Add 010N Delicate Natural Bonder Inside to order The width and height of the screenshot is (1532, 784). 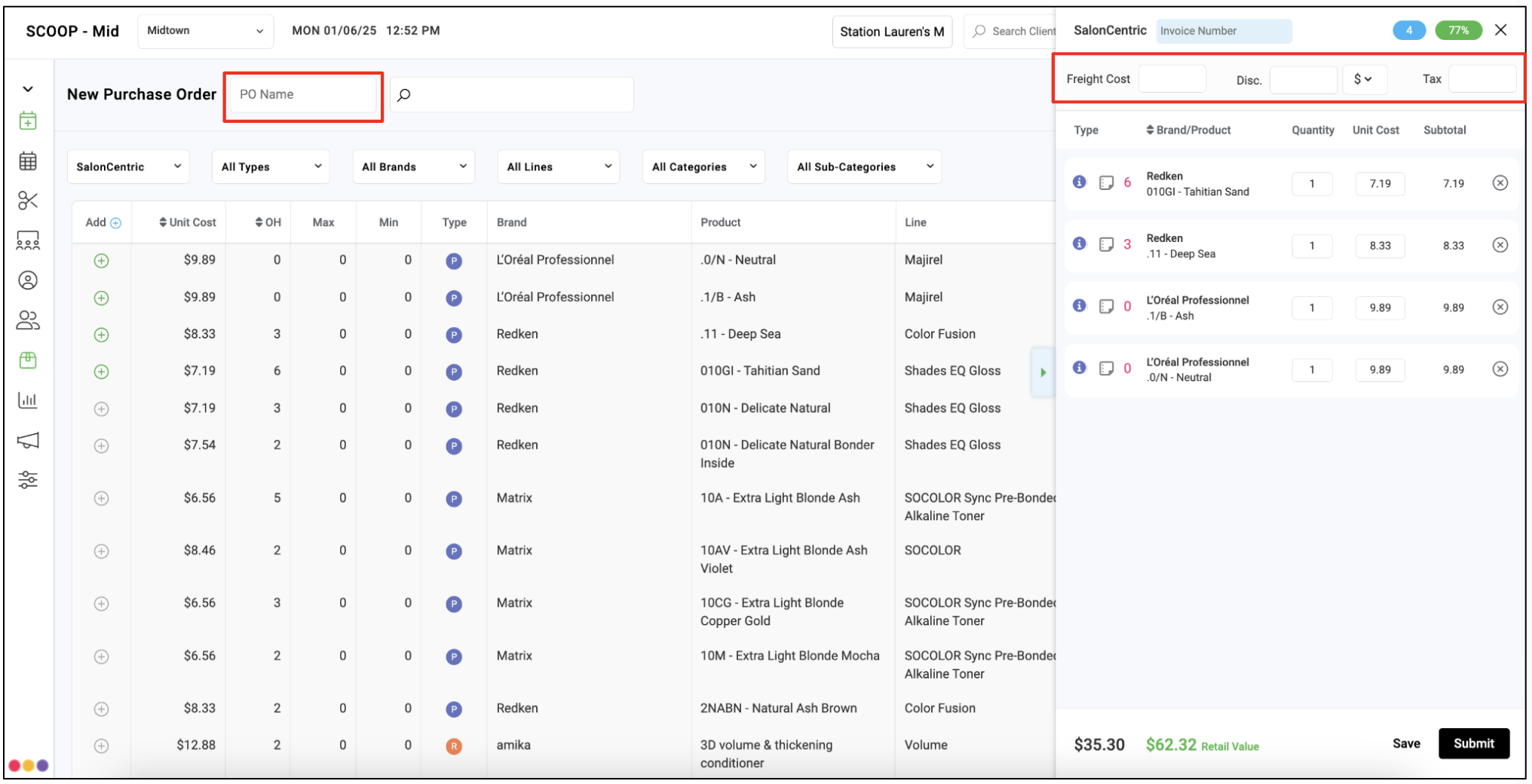coord(102,446)
